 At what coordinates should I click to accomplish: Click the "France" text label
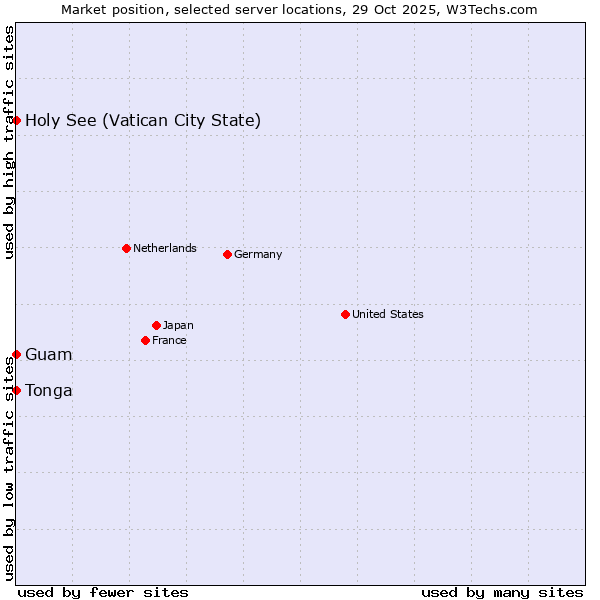[169, 340]
